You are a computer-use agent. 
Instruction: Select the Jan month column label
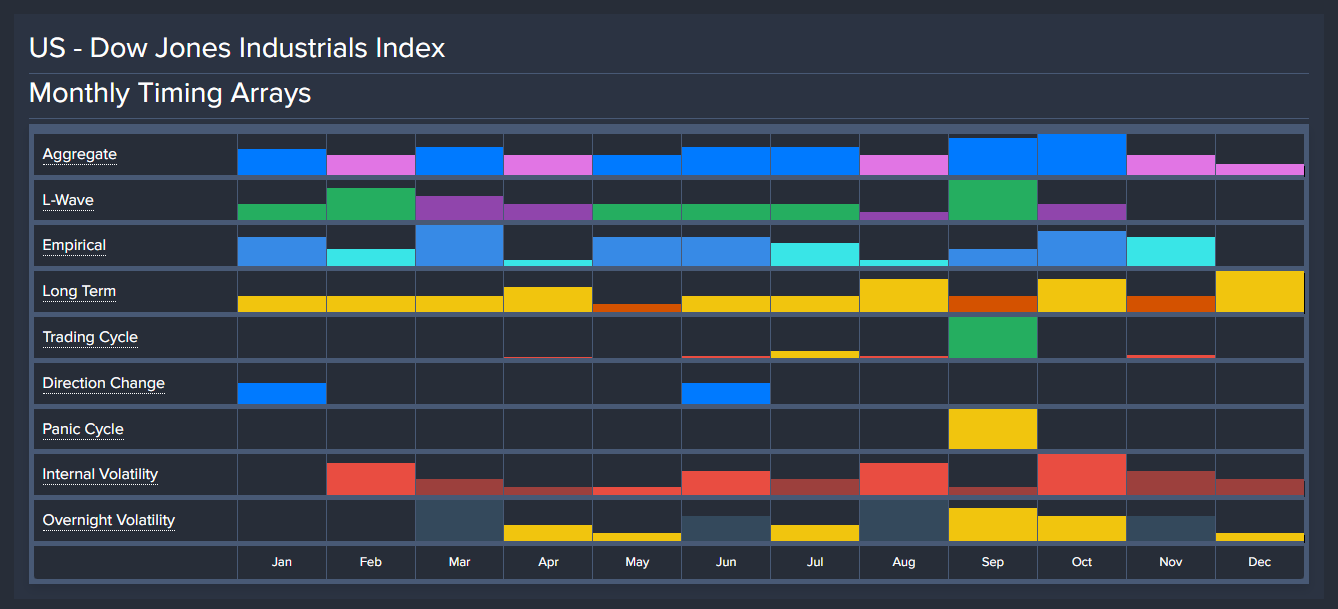pos(282,562)
